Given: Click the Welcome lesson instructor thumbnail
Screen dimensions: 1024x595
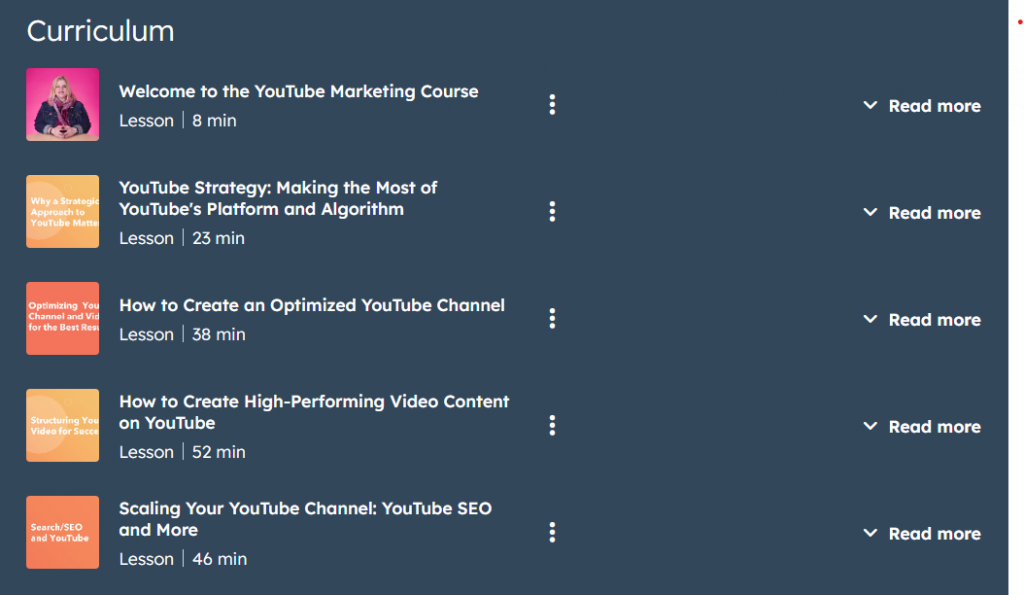Looking at the screenshot, I should 62,104.
